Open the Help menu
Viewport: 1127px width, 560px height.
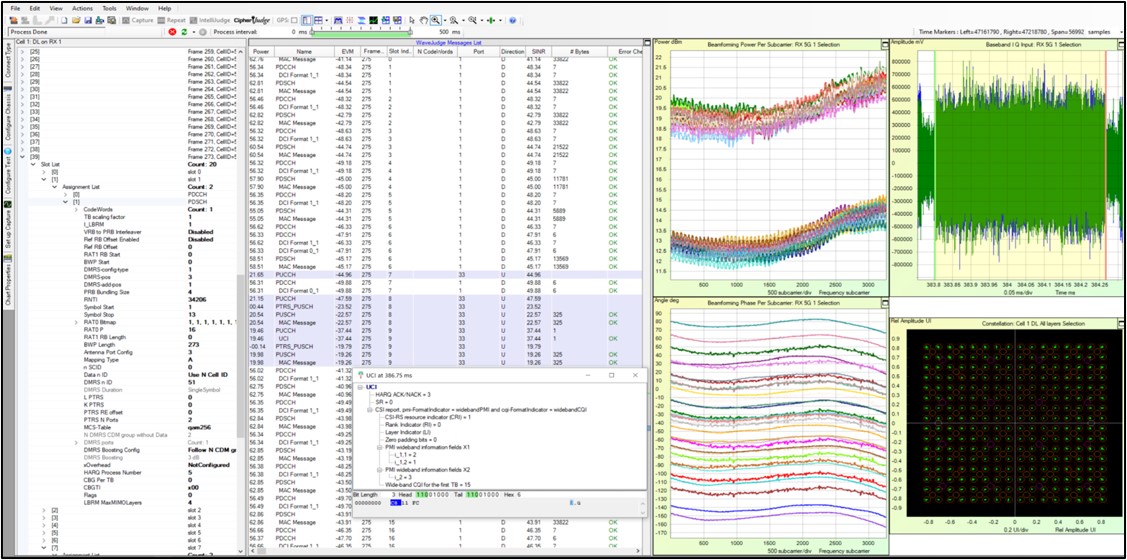165,8
